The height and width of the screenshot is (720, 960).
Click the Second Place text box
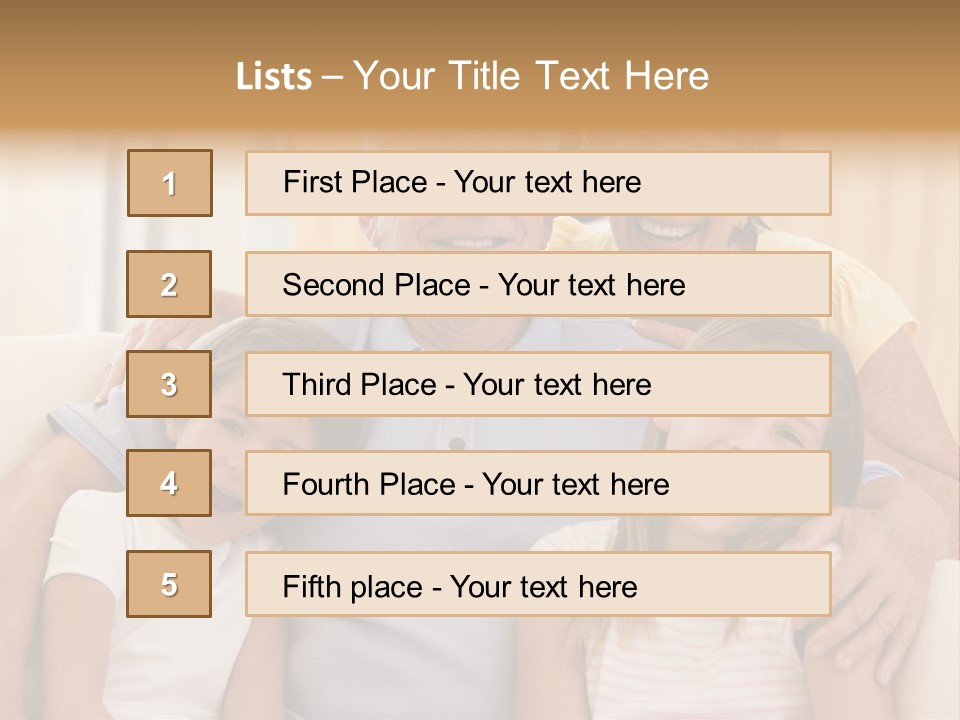click(x=538, y=284)
